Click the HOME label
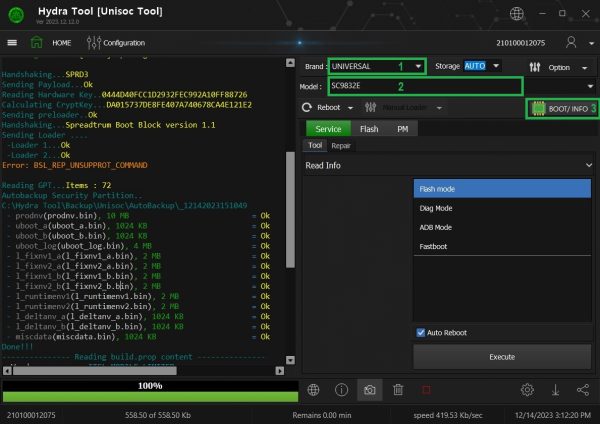 coord(62,43)
